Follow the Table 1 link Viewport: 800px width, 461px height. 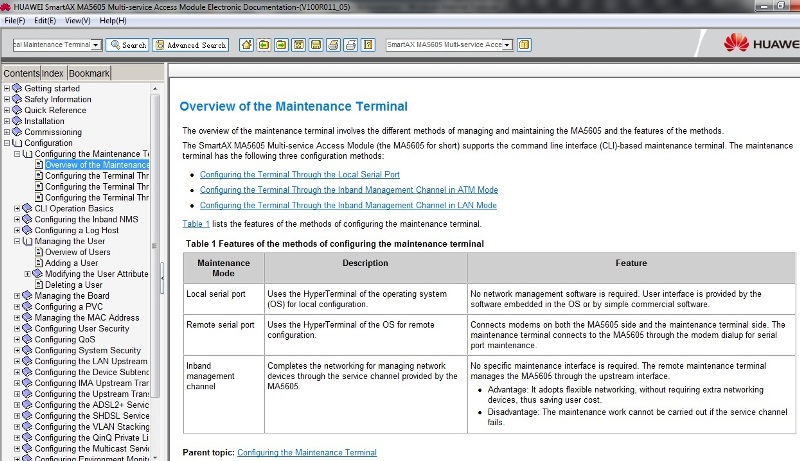196,224
